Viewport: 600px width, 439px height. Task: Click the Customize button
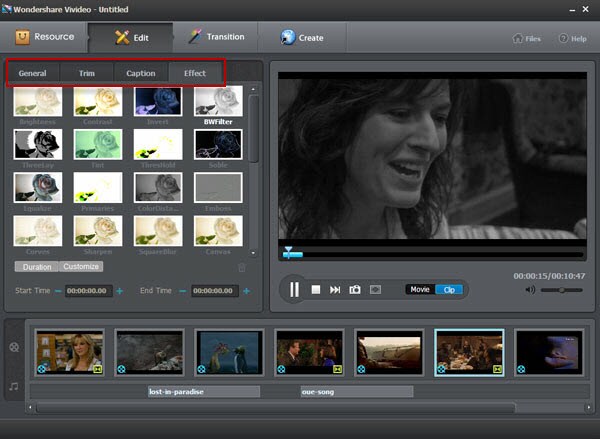click(81, 266)
